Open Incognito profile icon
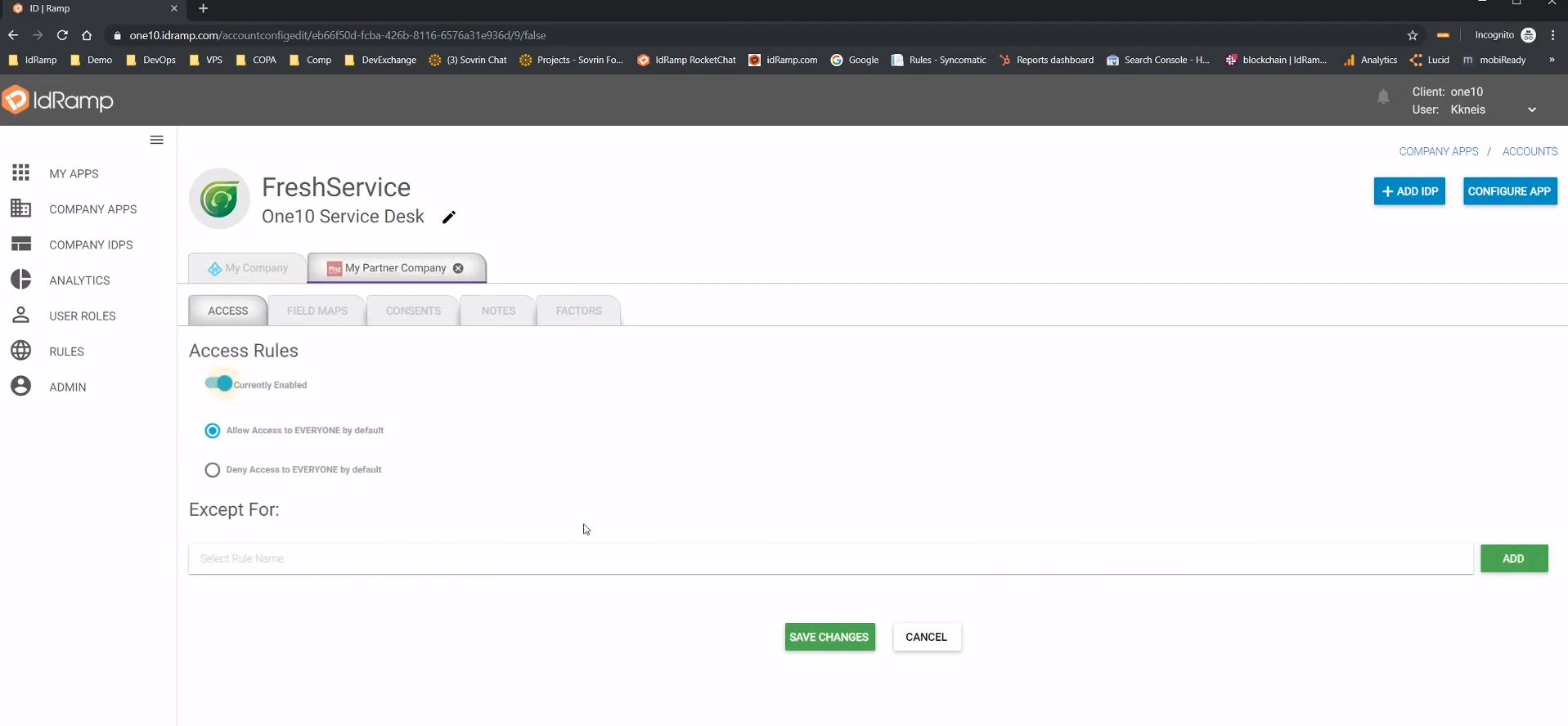 [x=1528, y=35]
